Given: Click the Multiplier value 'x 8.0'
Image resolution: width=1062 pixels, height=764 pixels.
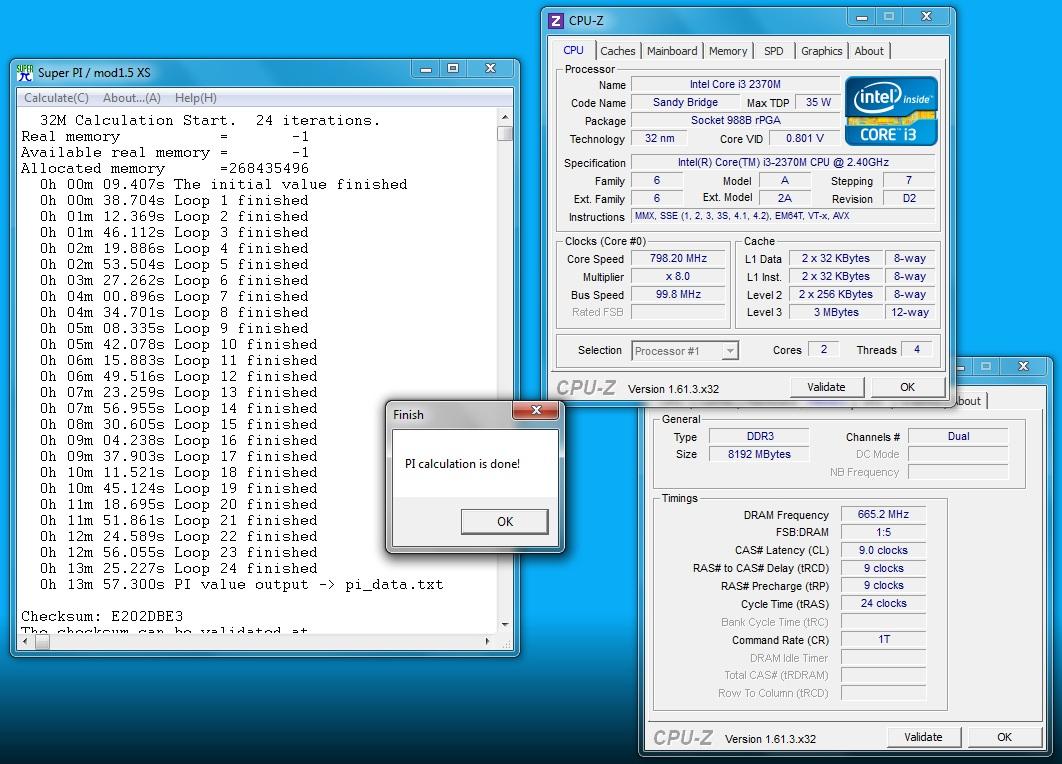Looking at the screenshot, I should click(678, 276).
